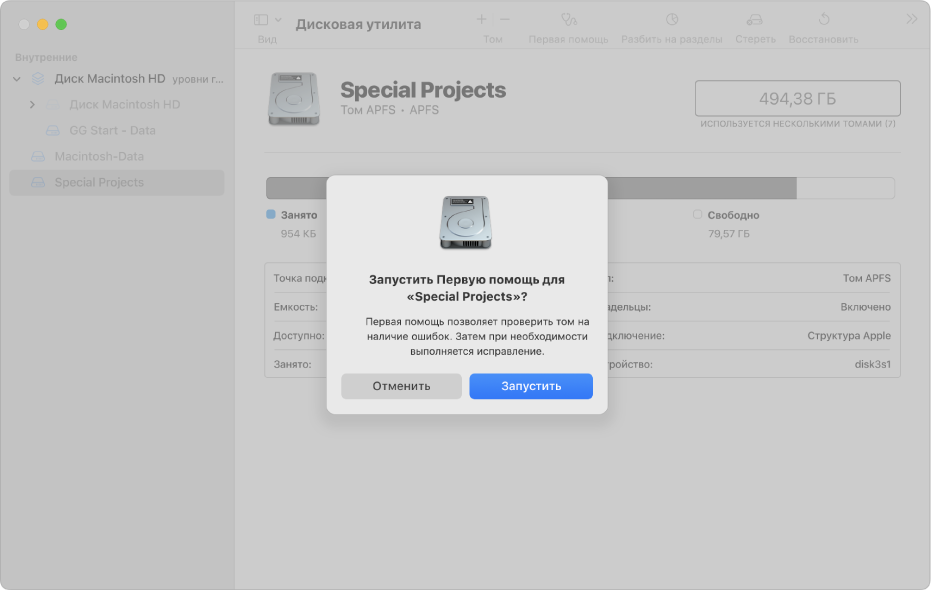Open the Вид dropdown chevron
The height and width of the screenshot is (593, 931).
[x=278, y=20]
